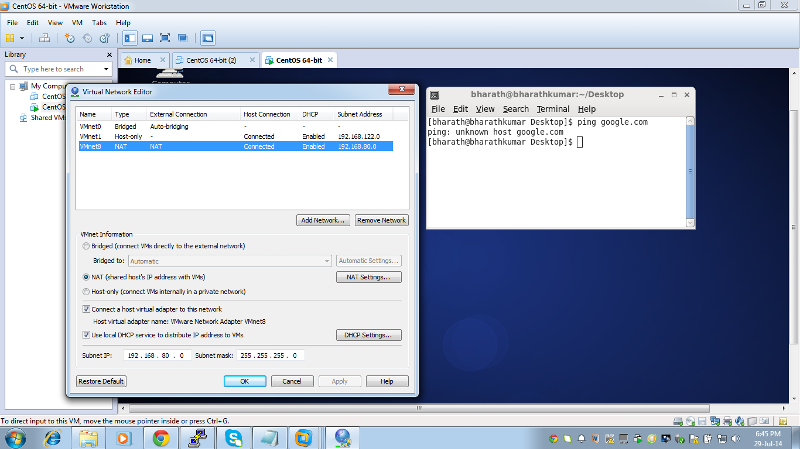
Task: Pause the virtual machine
Action: coord(10,38)
